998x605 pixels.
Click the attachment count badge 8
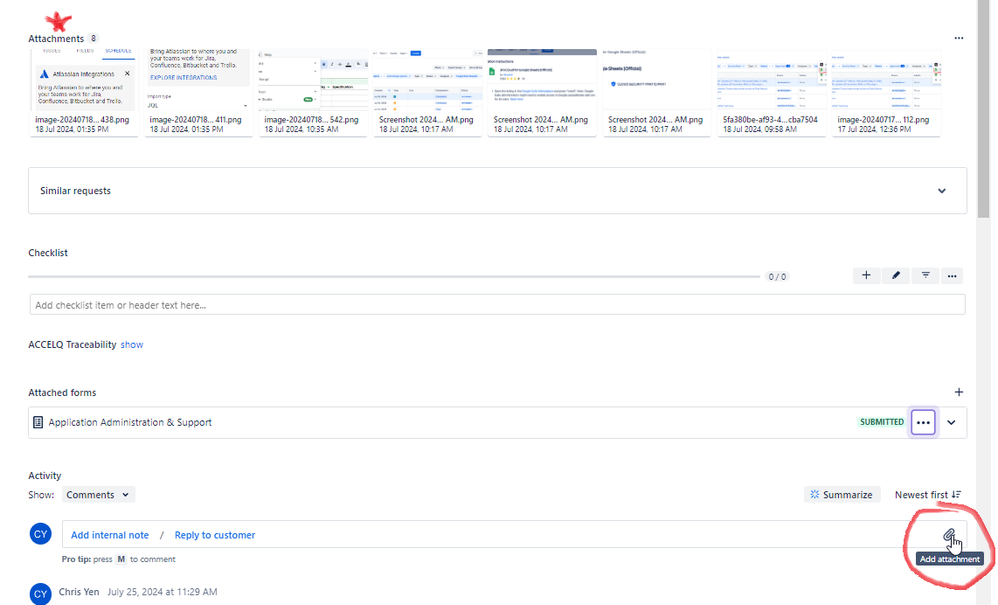tap(93, 39)
